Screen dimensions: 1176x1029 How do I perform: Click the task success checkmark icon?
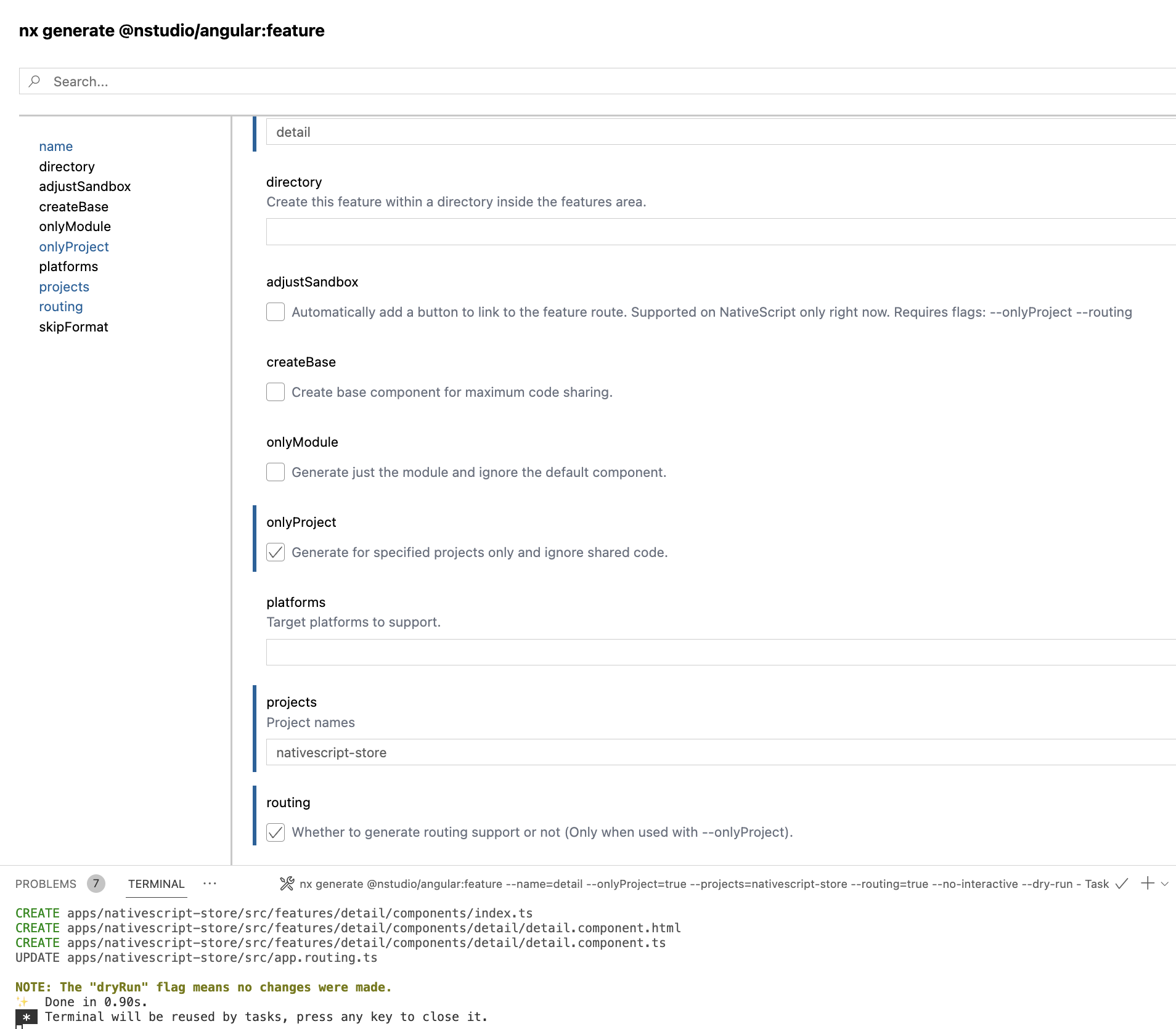point(1120,884)
